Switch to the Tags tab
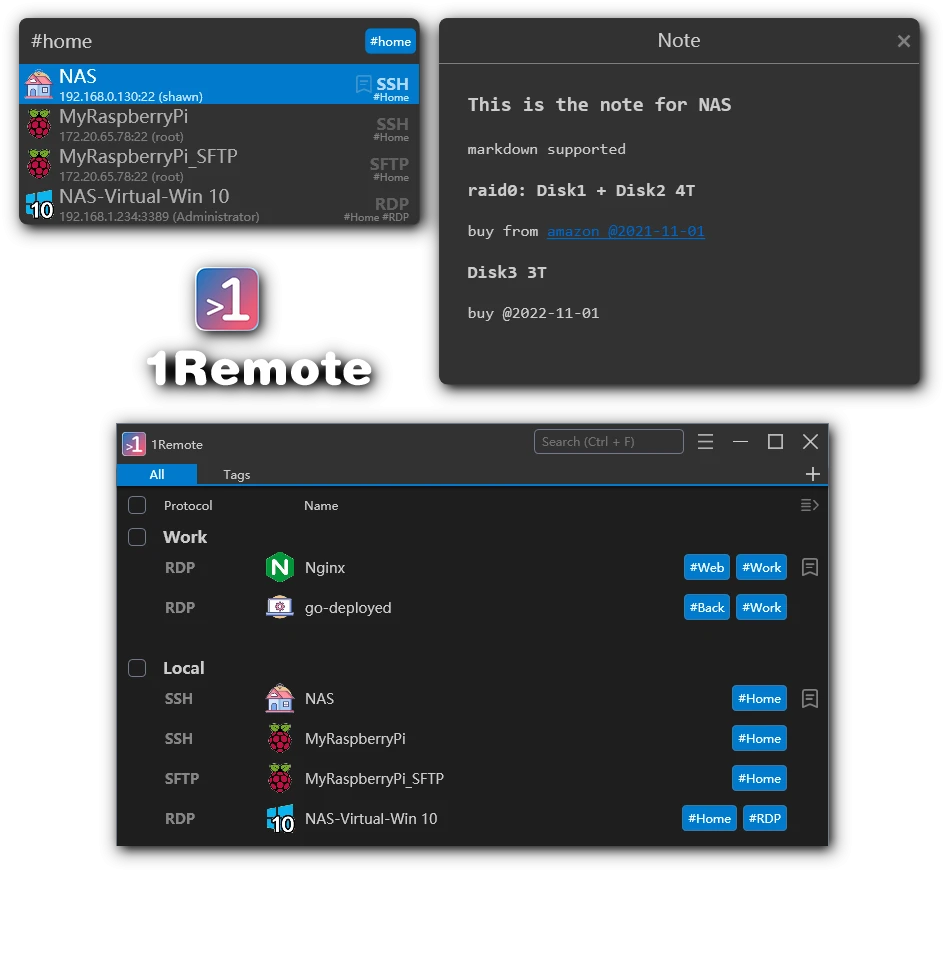945x967 pixels. (x=236, y=475)
